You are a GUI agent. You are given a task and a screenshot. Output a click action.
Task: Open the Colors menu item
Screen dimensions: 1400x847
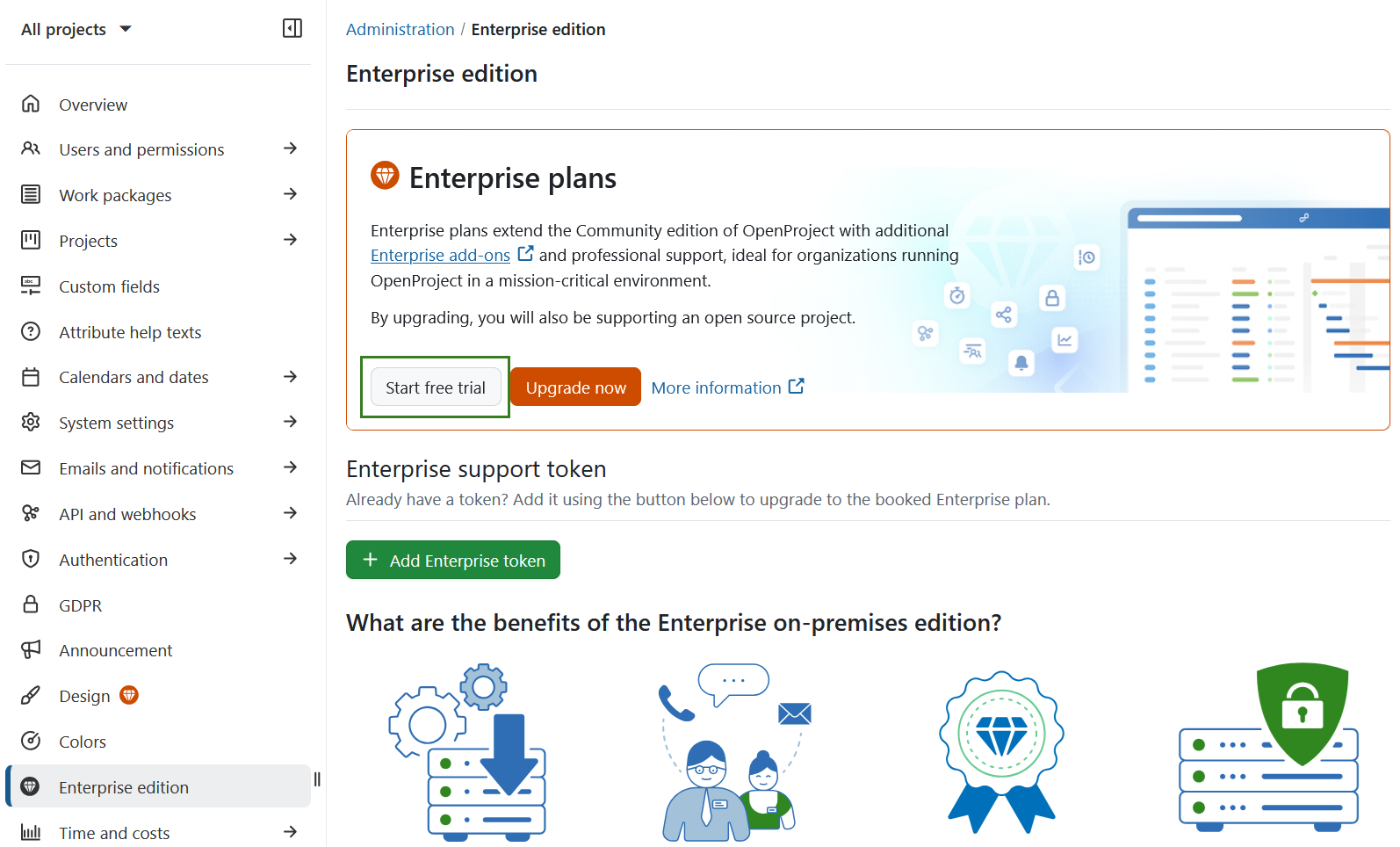point(83,741)
